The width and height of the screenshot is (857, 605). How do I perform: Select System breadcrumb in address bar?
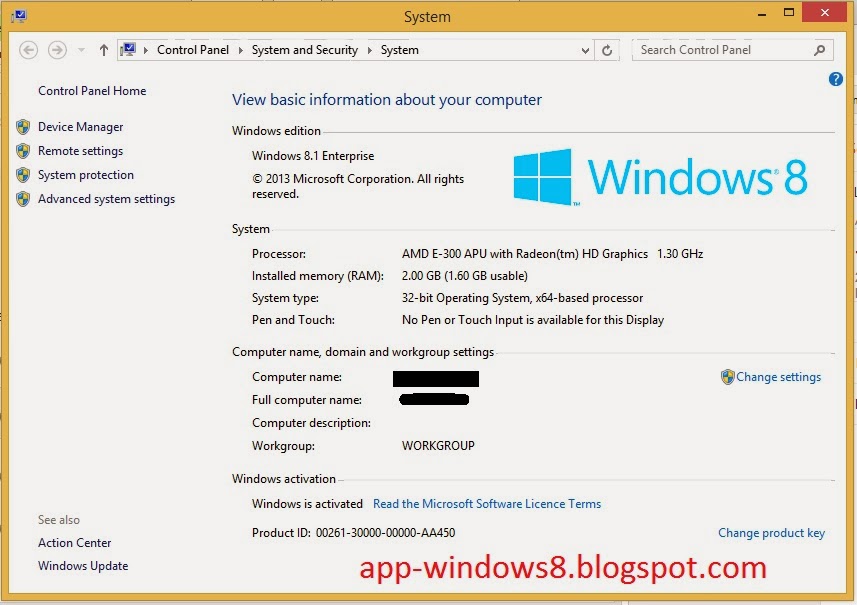[x=400, y=50]
